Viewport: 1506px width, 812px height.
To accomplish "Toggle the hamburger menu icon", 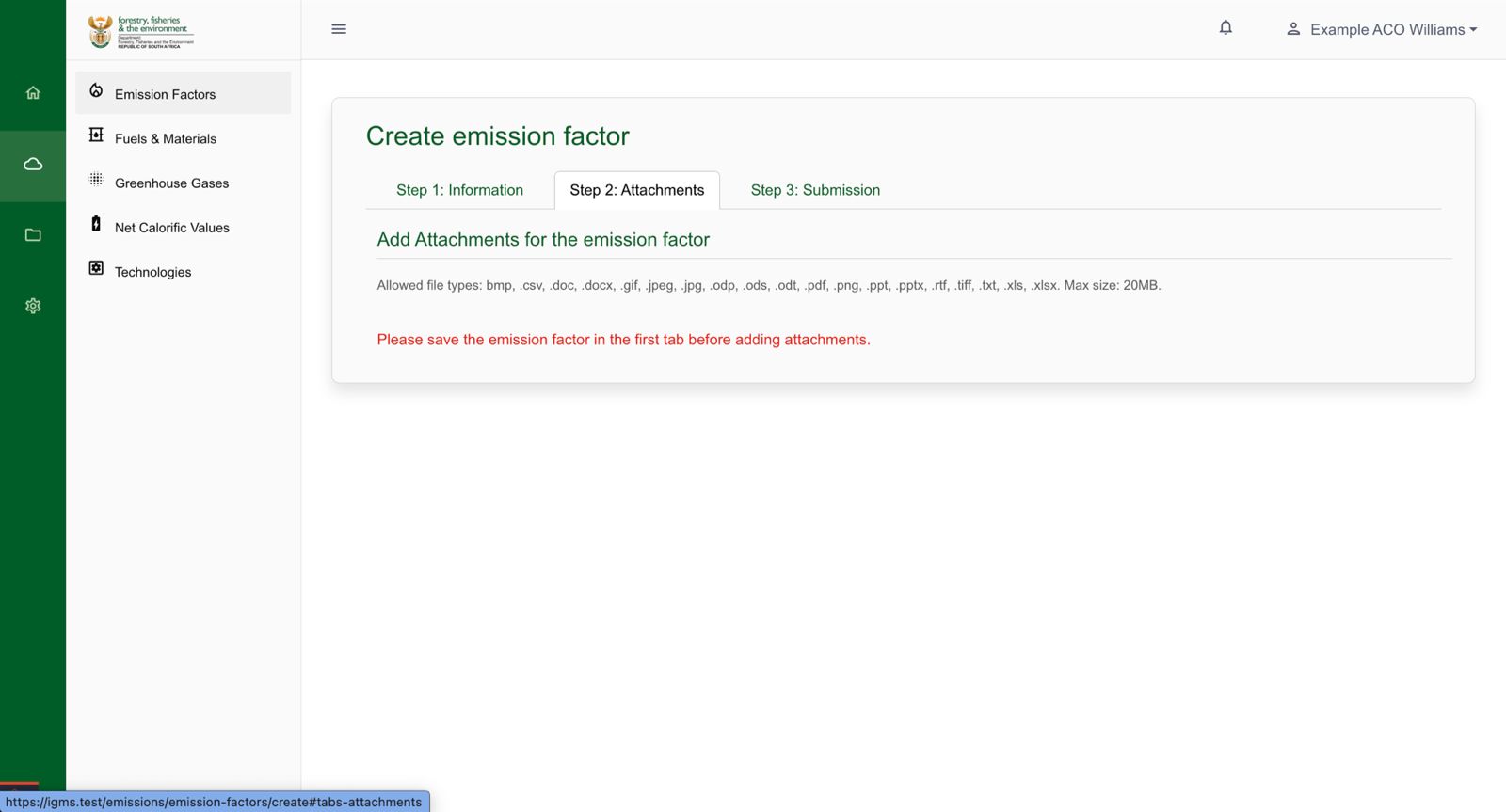I will coord(339,29).
